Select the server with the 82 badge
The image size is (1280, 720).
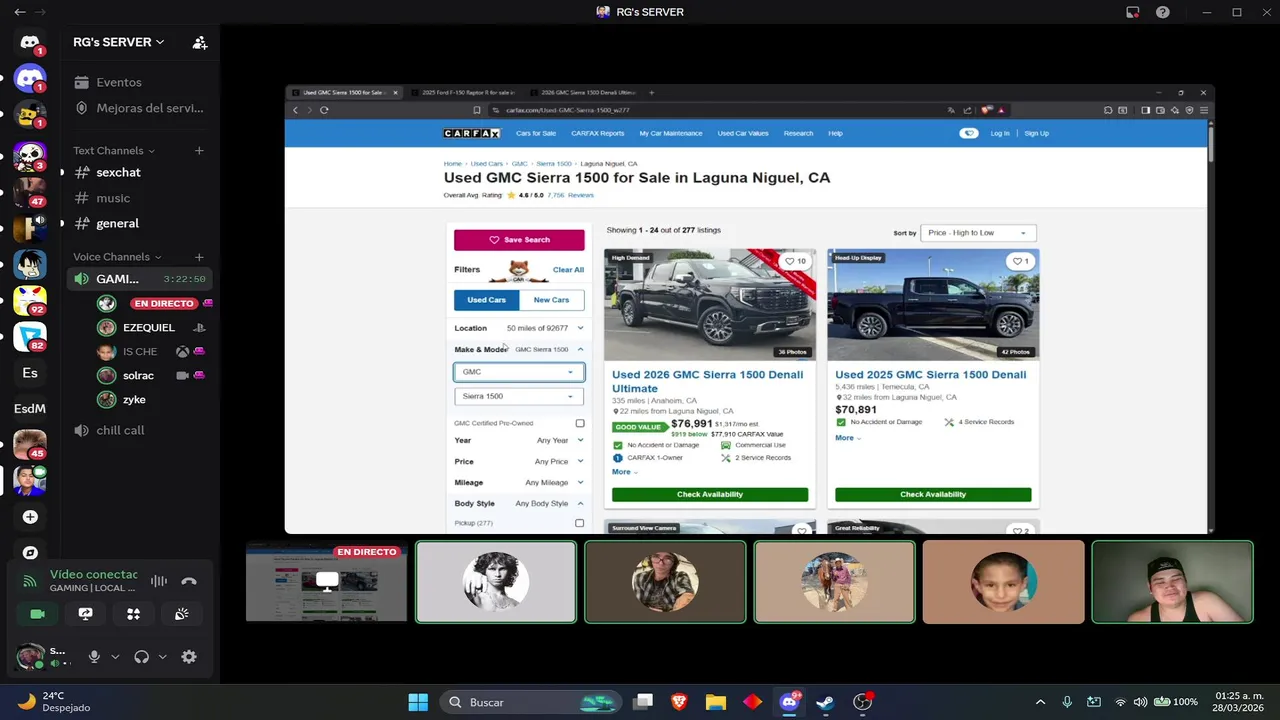pos(30,337)
